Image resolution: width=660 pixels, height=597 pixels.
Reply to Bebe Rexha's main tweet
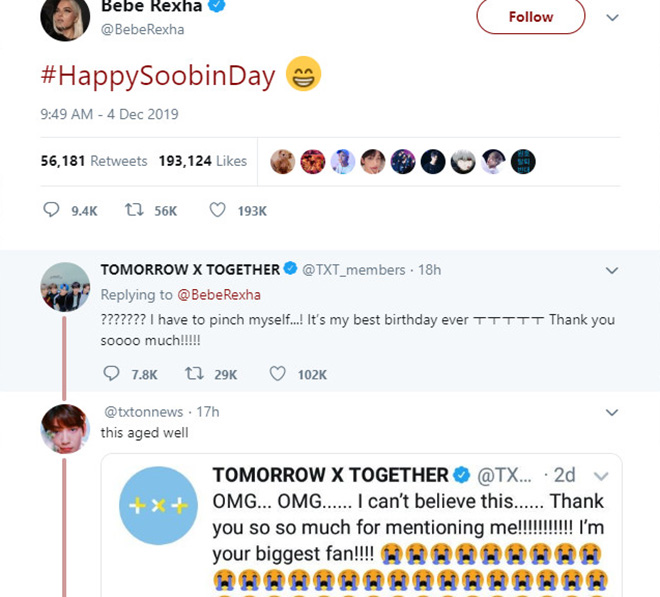[x=53, y=210]
